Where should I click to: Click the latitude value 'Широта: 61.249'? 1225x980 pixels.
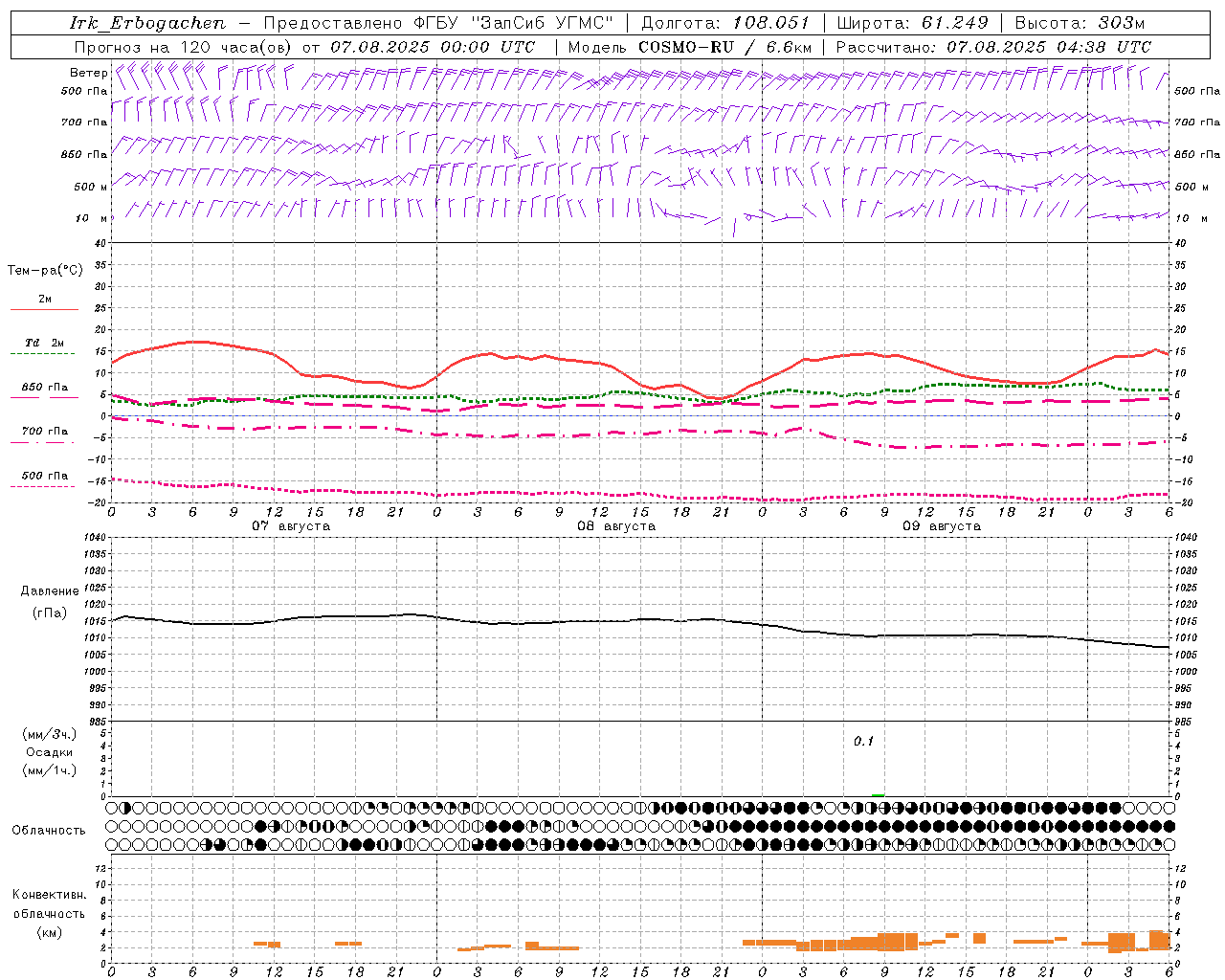pos(912,23)
